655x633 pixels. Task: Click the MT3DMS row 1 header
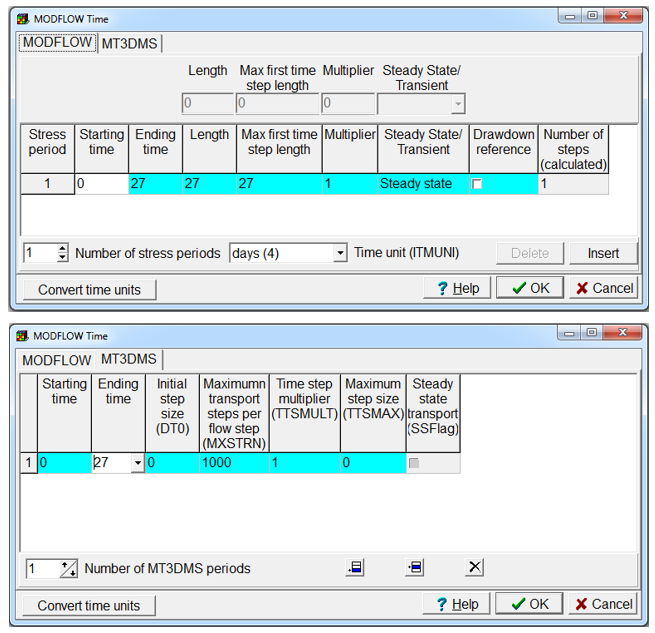29,463
